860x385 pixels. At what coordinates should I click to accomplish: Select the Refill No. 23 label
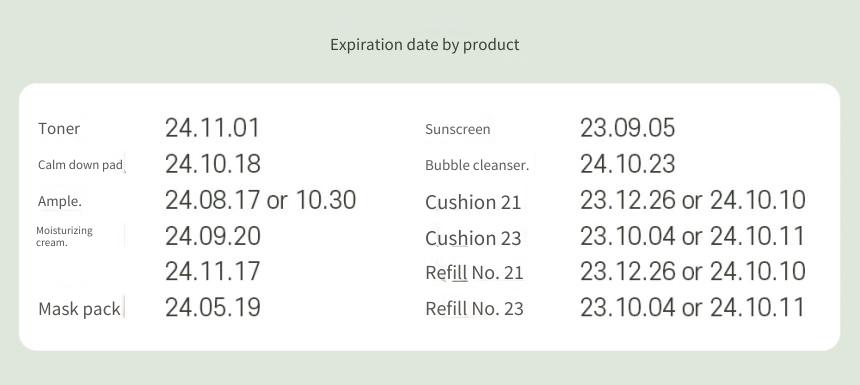coord(474,309)
